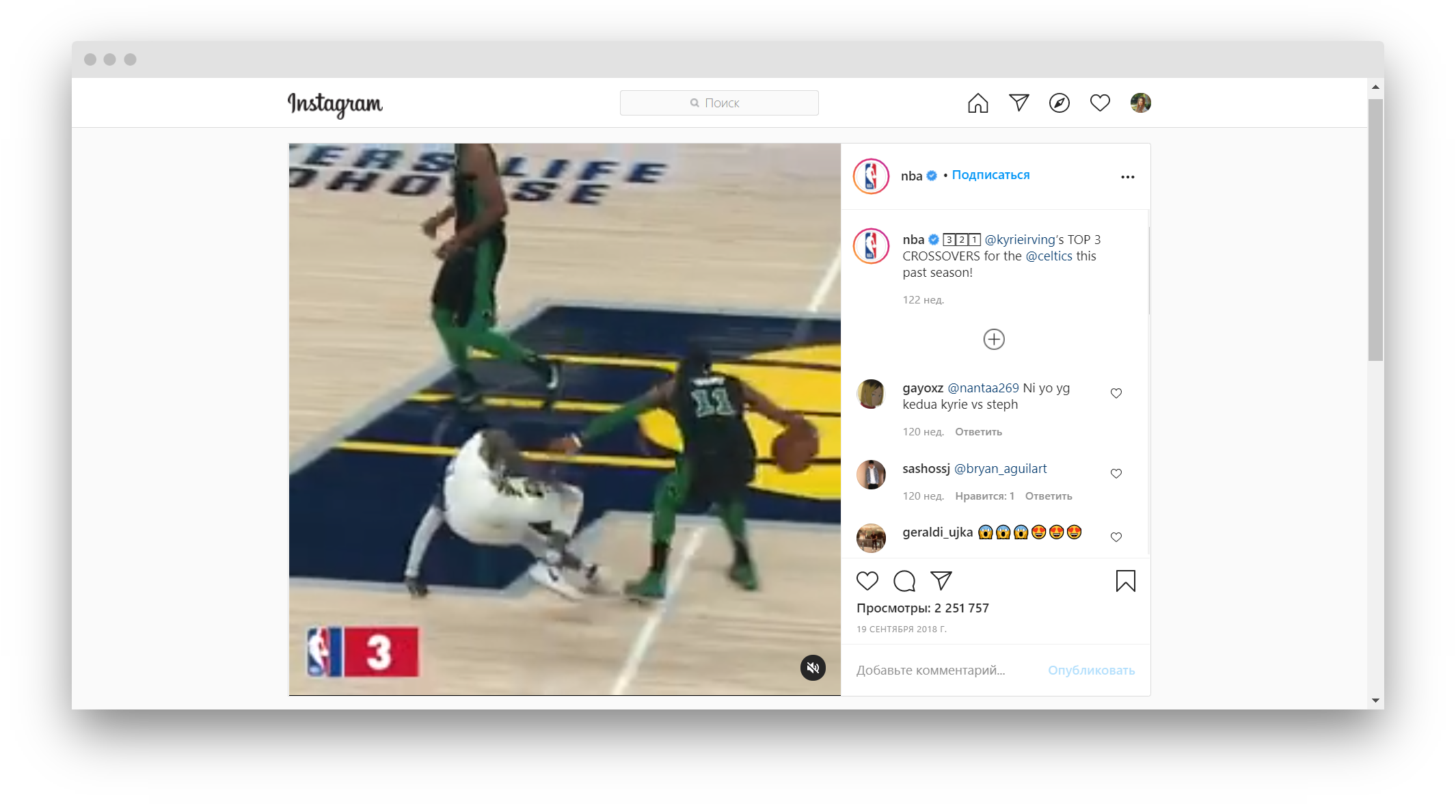Like sashossj's comment
Image resolution: width=1456 pixels, height=812 pixels.
coord(1116,474)
